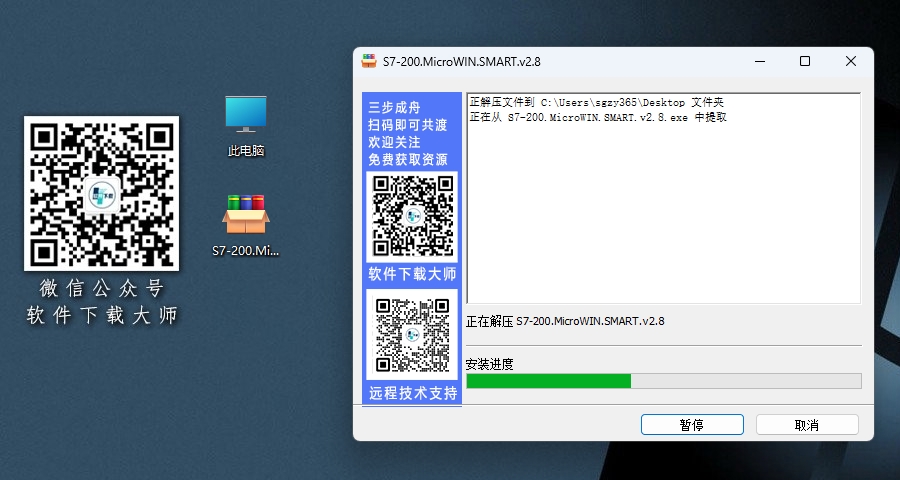
Task: Click the extraction log text area
Action: point(664,198)
